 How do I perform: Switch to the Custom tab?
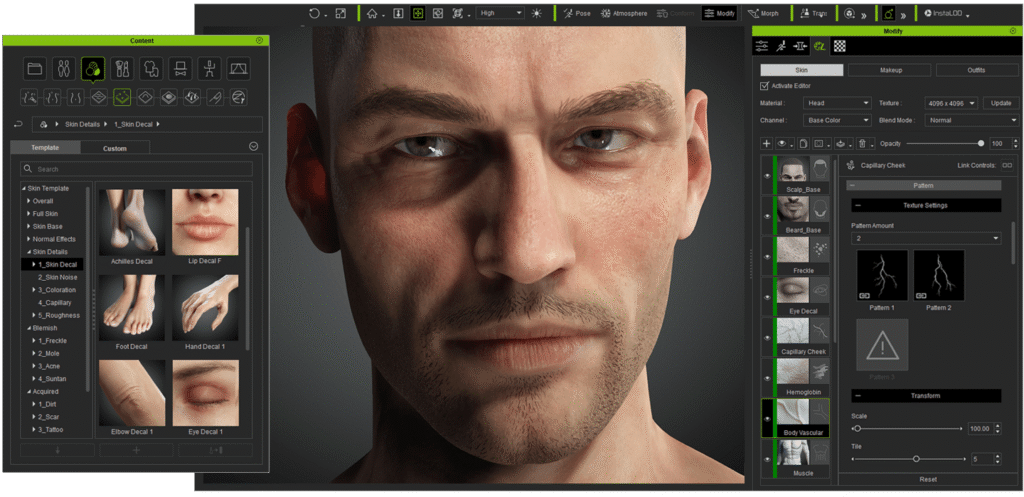coord(115,148)
